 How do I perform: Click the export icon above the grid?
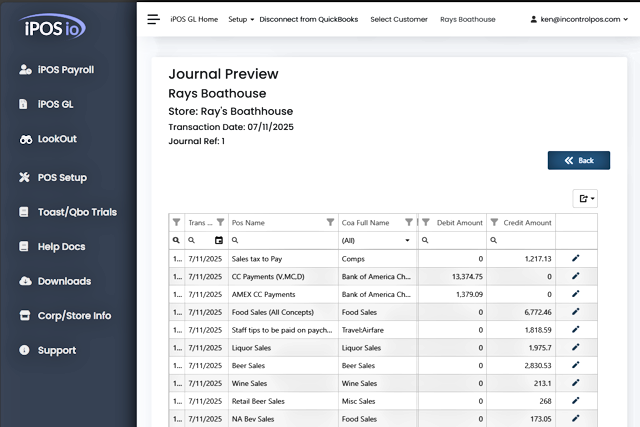tap(585, 199)
